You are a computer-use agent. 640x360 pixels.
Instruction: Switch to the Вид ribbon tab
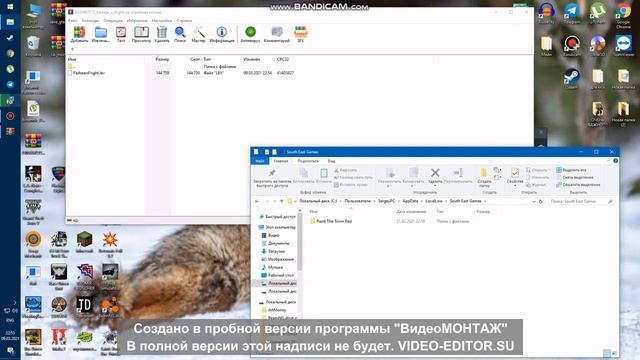[x=331, y=161]
